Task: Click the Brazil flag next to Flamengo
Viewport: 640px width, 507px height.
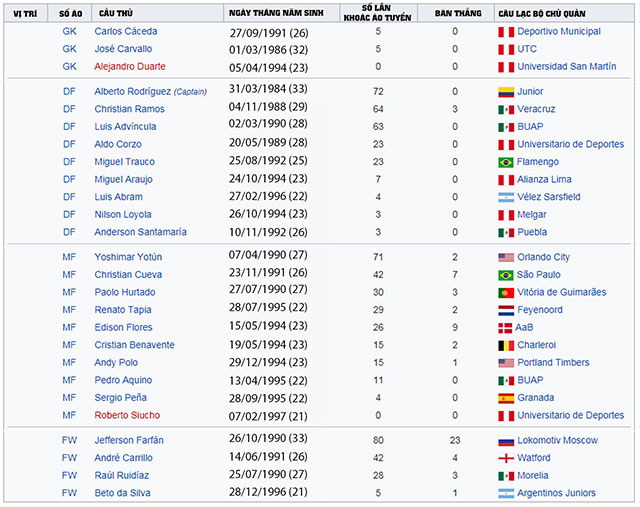Action: tap(505, 162)
